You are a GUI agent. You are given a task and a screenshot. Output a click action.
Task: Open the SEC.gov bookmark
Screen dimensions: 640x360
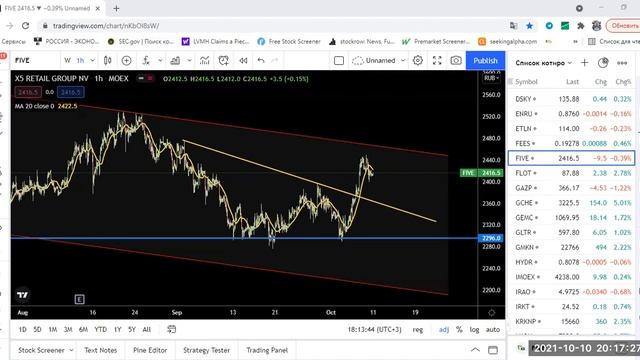(140, 42)
